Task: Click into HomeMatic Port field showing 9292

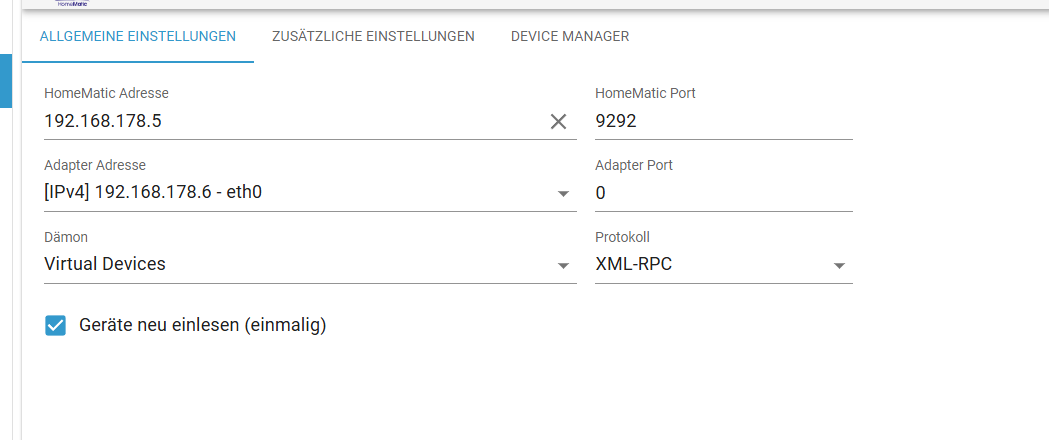Action: point(724,122)
